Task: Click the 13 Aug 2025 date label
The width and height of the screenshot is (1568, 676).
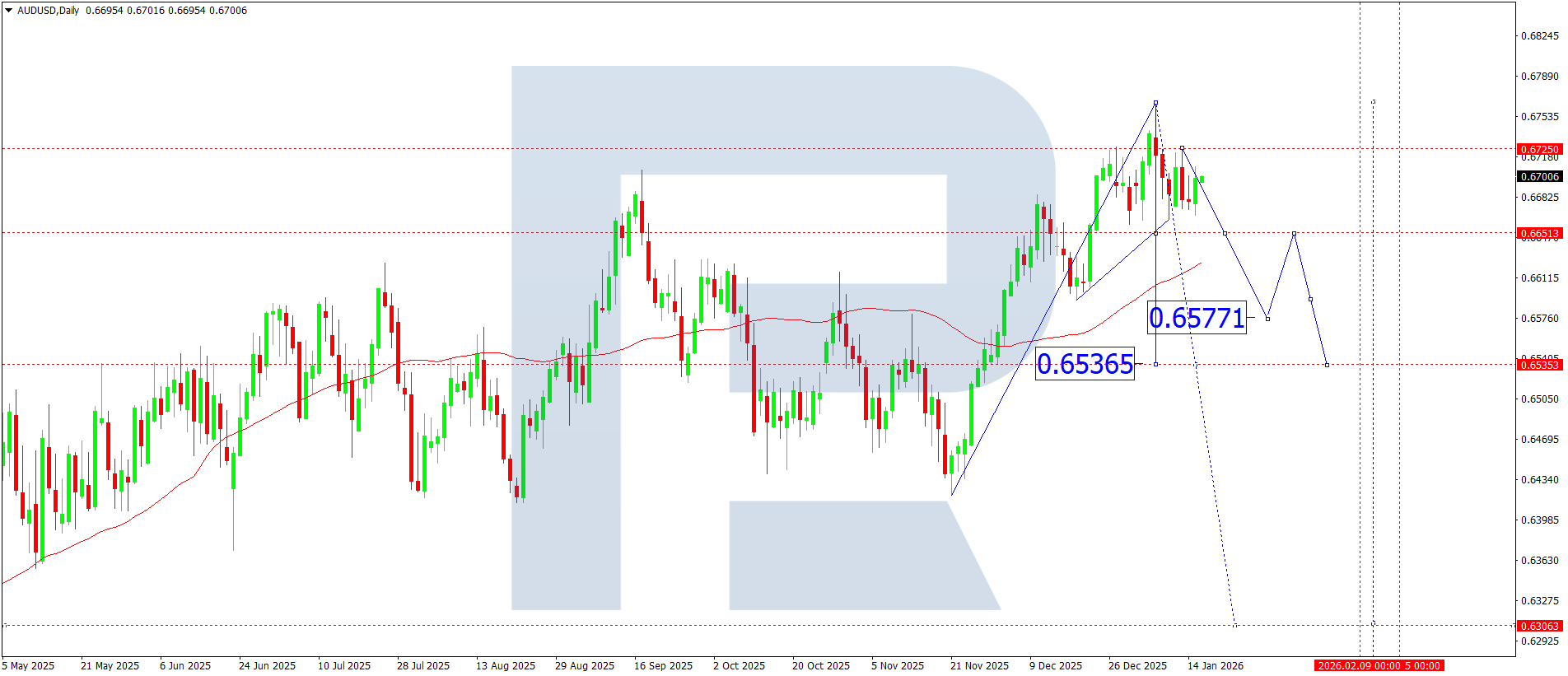Action: [x=506, y=666]
